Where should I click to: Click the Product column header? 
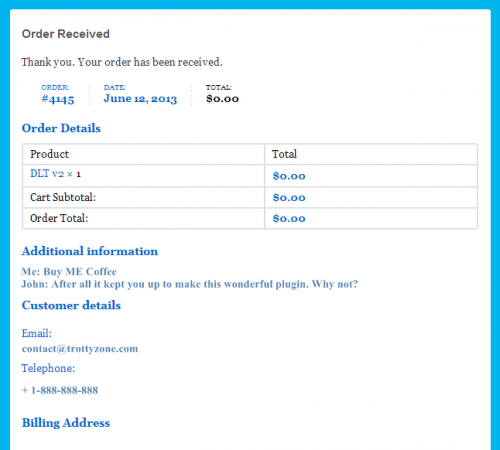tap(50, 154)
